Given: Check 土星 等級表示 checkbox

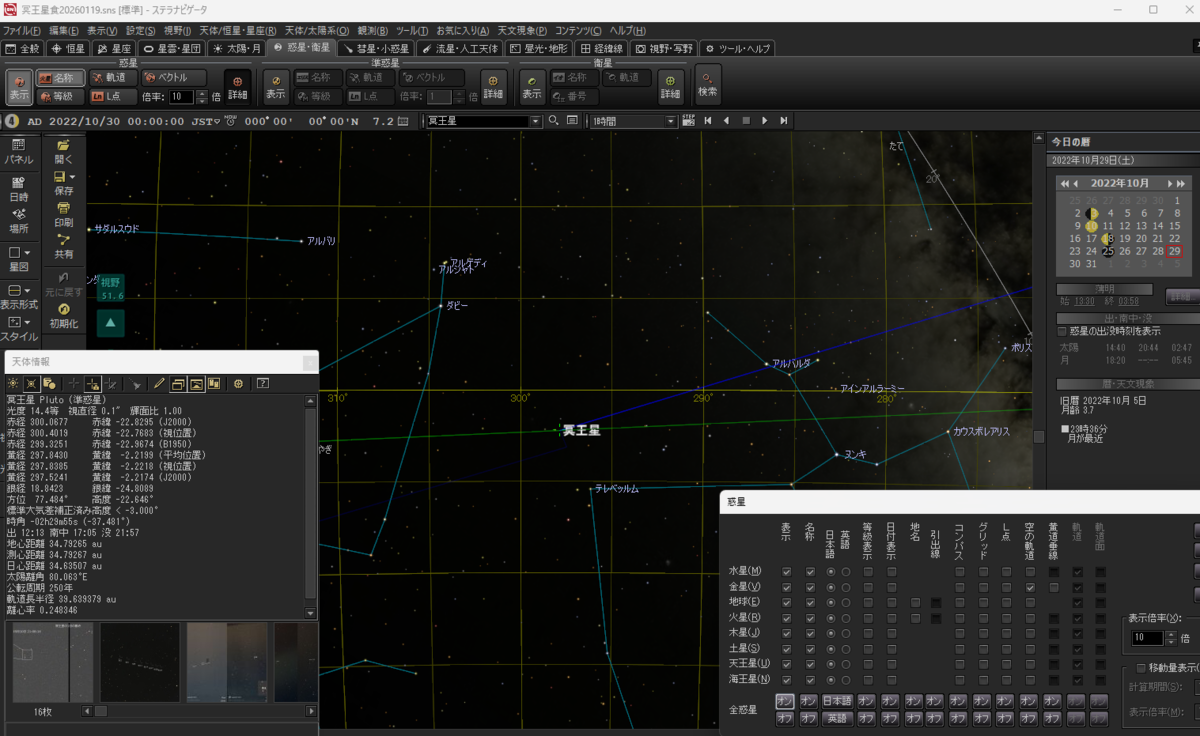Looking at the screenshot, I should [x=868, y=649].
